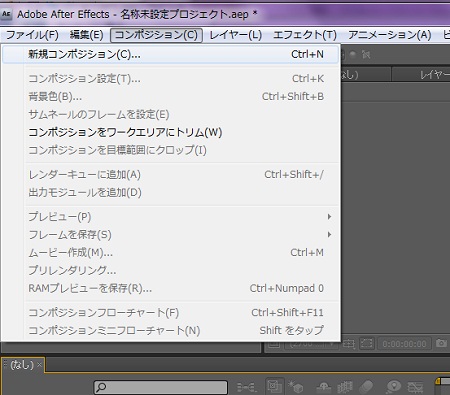This screenshot has height=395, width=450.
Task: Click the Ctrl+N shortcut text
Action: 307,54
